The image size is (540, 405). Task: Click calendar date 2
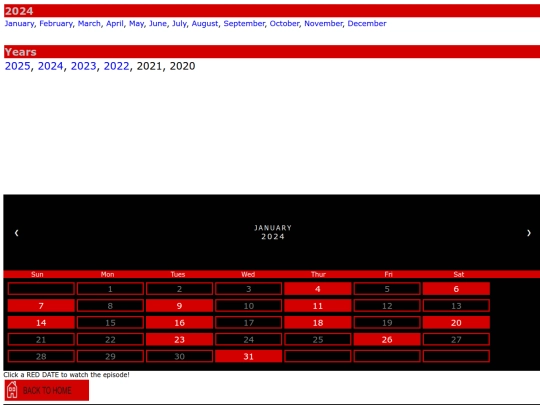point(179,289)
